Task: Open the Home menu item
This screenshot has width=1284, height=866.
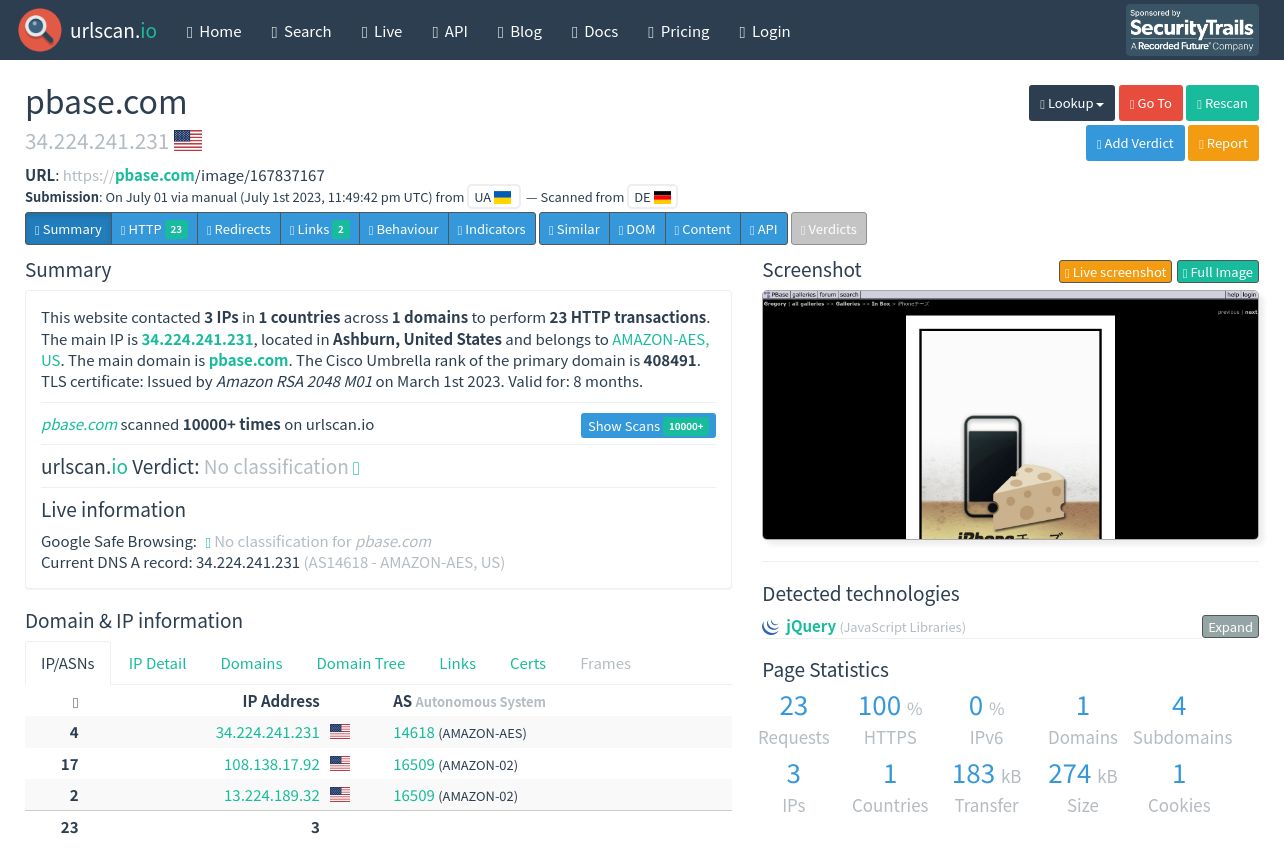Action: pos(214,31)
